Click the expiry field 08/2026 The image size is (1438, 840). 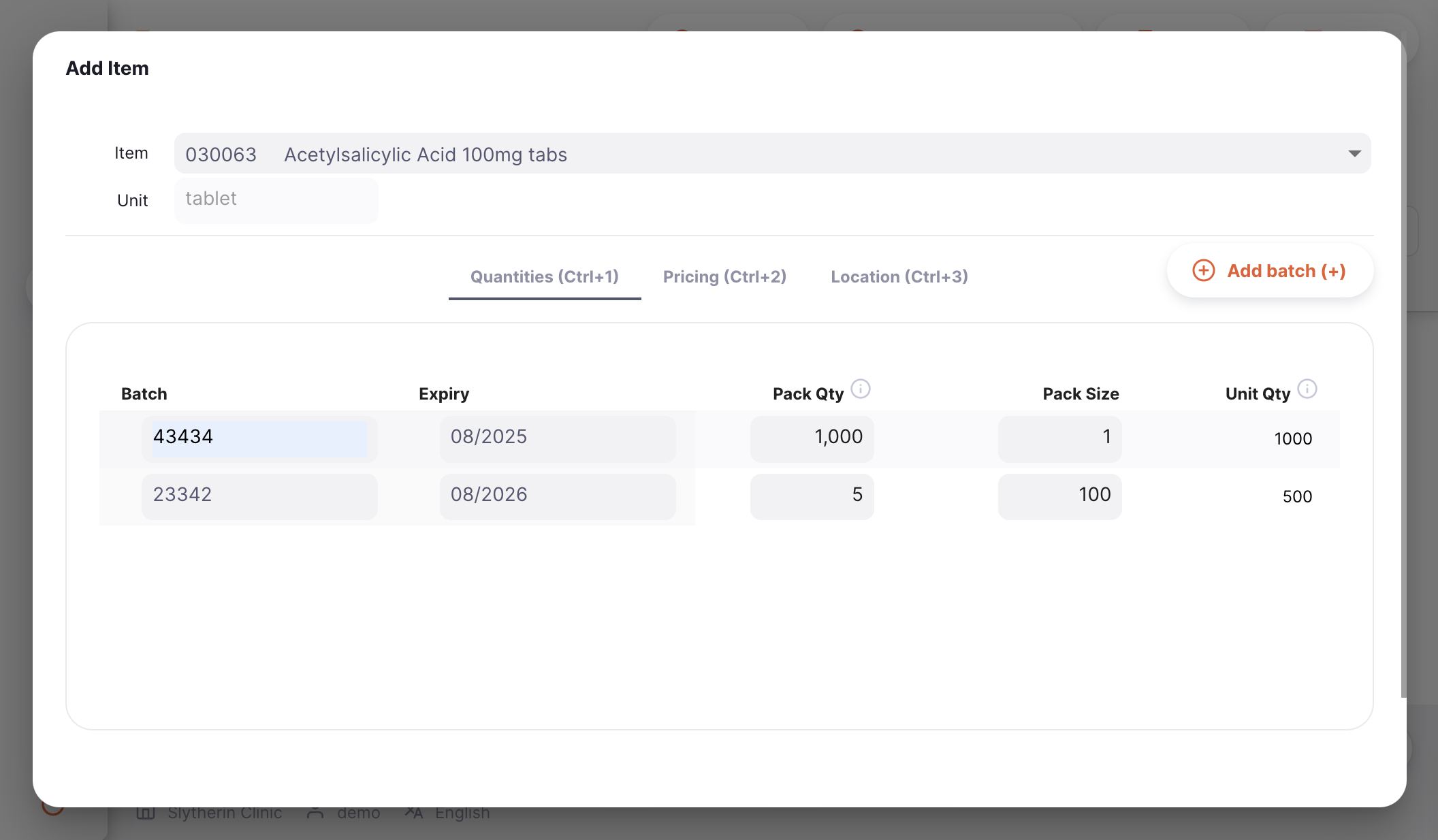click(558, 497)
